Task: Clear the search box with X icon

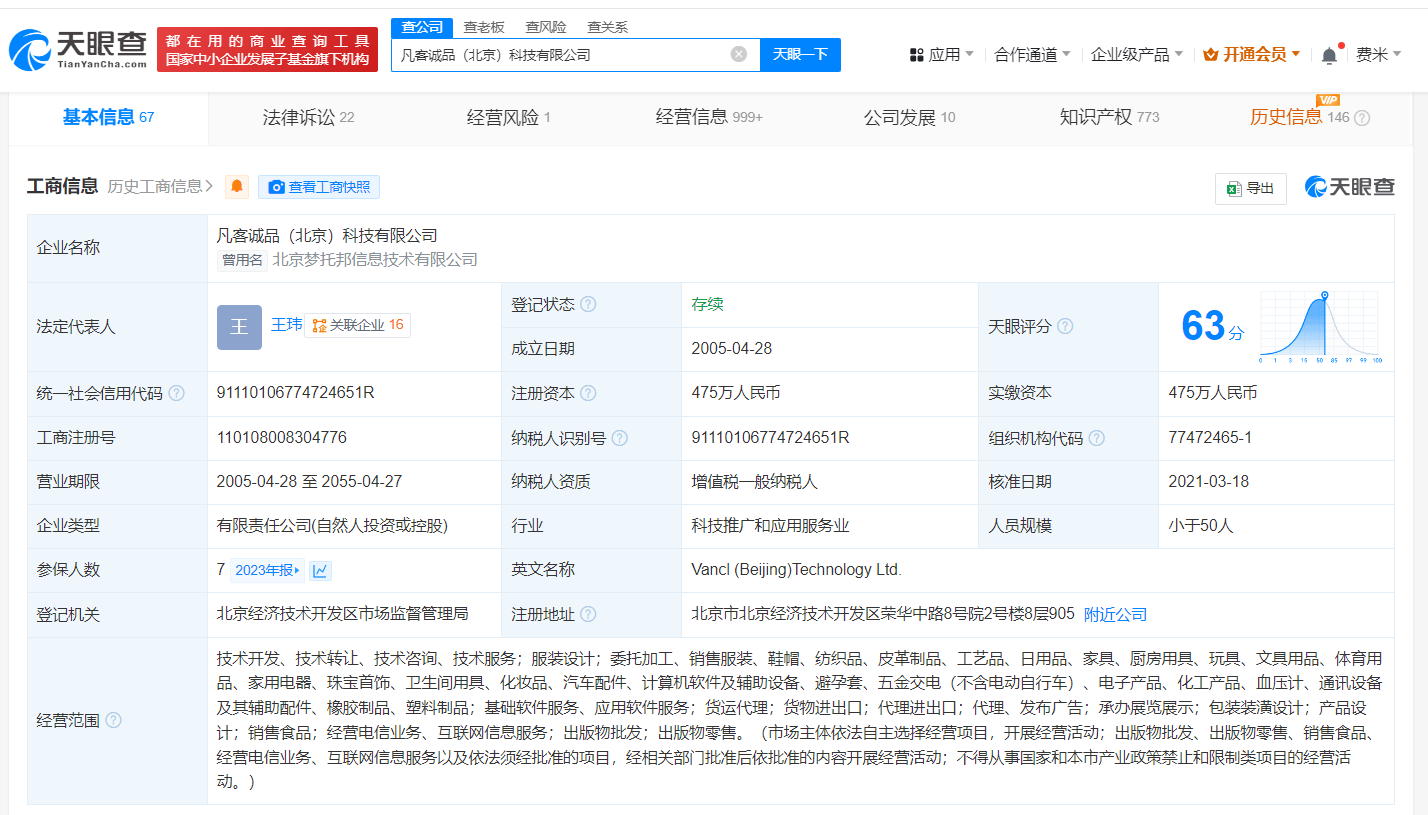Action: click(x=738, y=54)
